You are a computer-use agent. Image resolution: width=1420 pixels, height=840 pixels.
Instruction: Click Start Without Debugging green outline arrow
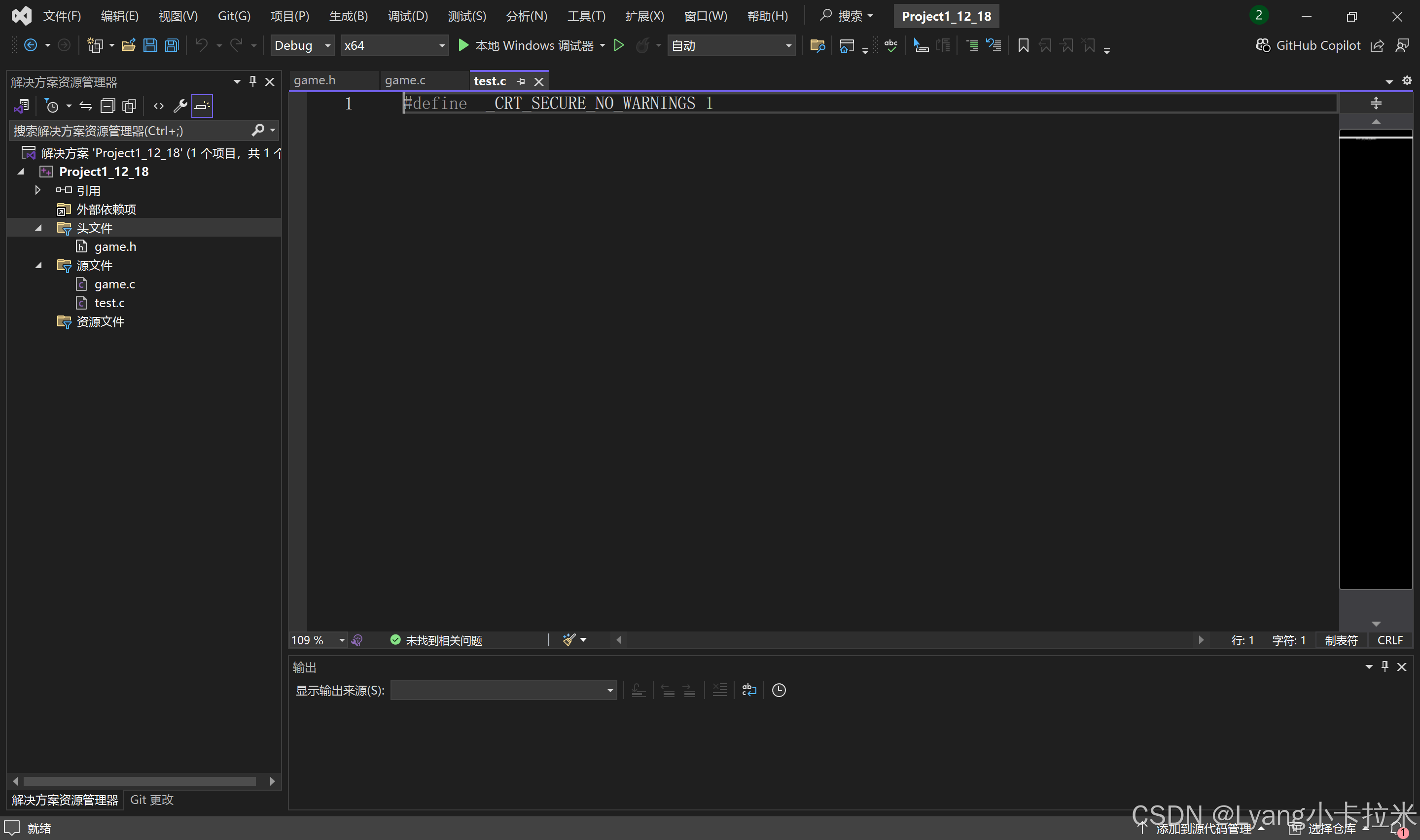[x=619, y=45]
